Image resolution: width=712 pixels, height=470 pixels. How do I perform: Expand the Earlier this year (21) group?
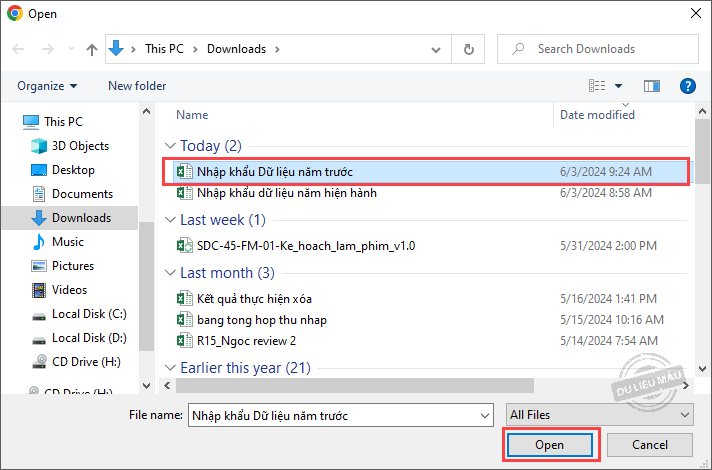click(x=170, y=368)
